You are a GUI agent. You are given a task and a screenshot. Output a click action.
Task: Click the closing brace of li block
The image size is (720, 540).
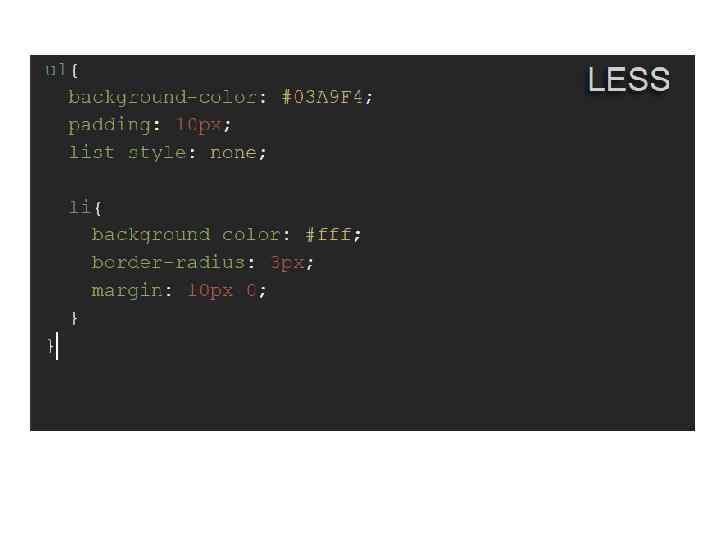[x=75, y=318]
